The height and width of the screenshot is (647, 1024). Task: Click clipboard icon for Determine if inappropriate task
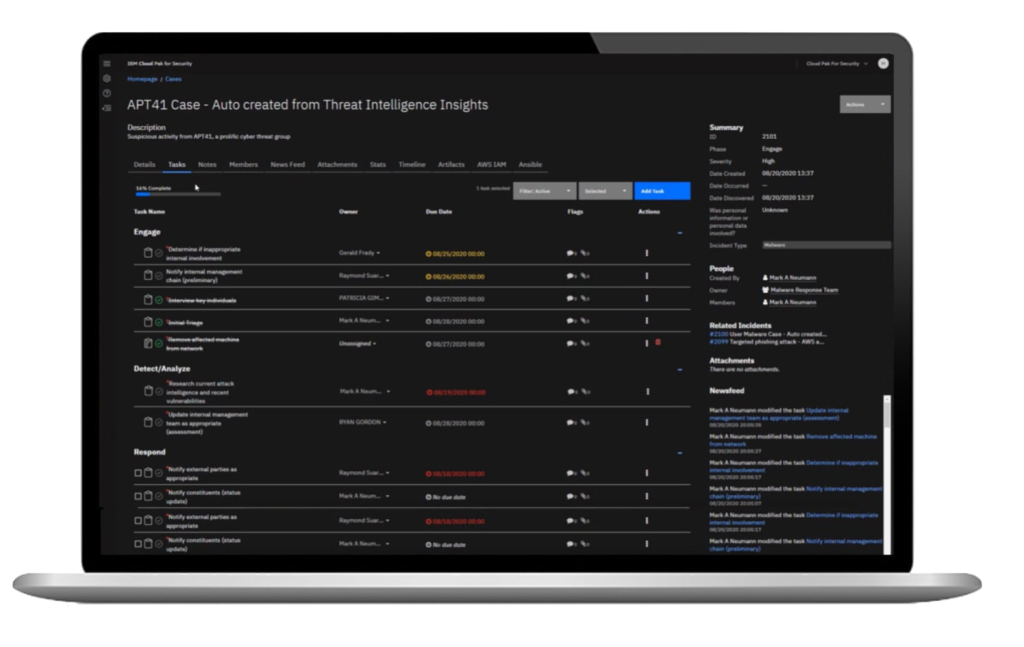(148, 253)
